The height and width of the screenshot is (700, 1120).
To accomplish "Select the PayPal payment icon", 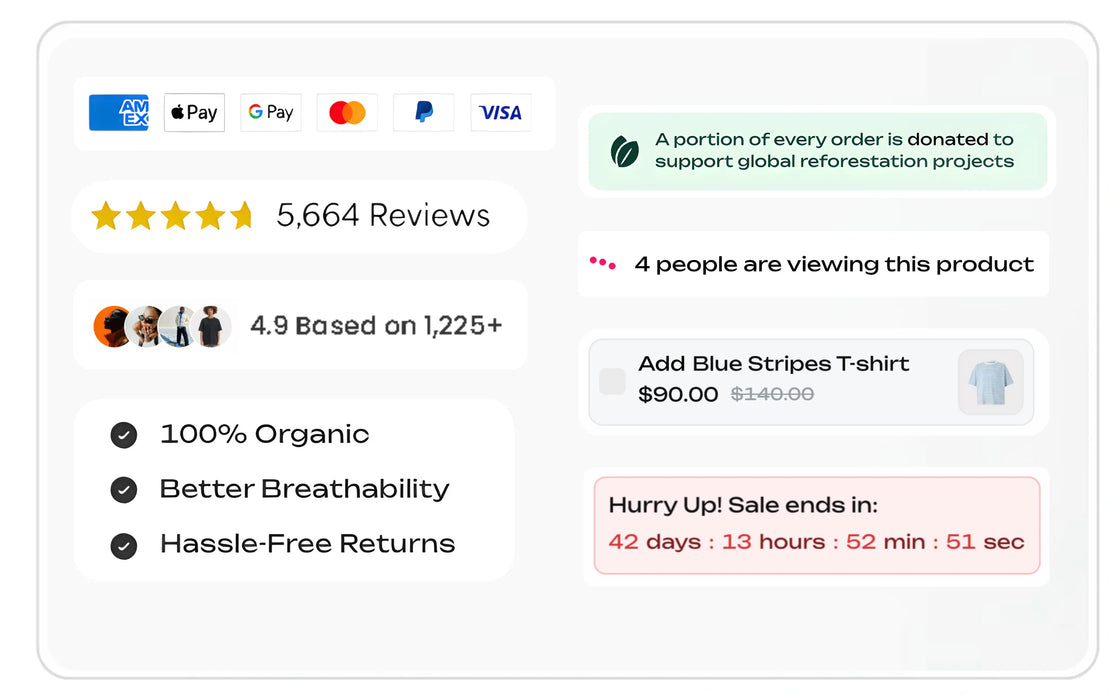I will point(423,112).
